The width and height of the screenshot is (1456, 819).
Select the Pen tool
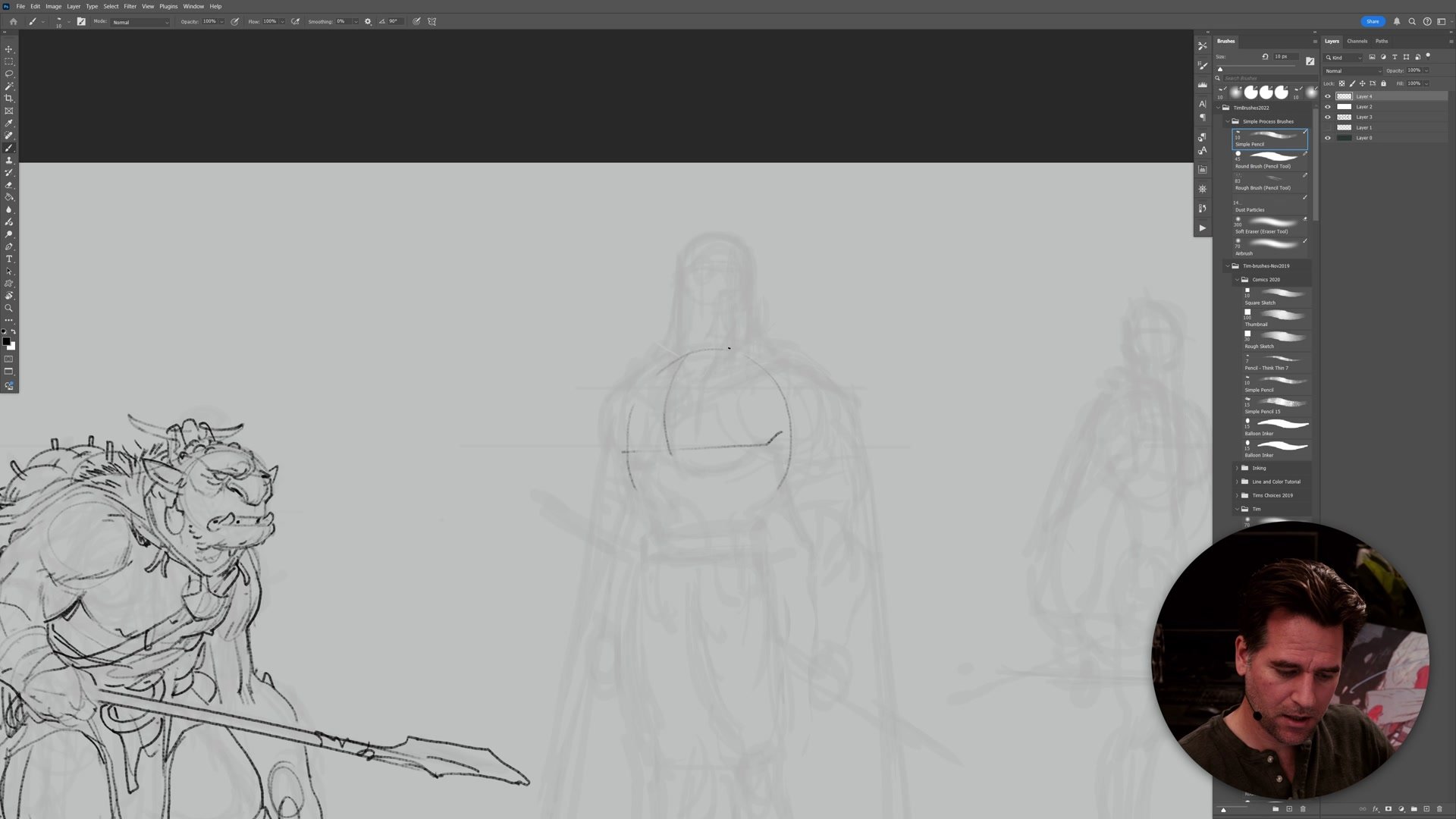coord(9,247)
